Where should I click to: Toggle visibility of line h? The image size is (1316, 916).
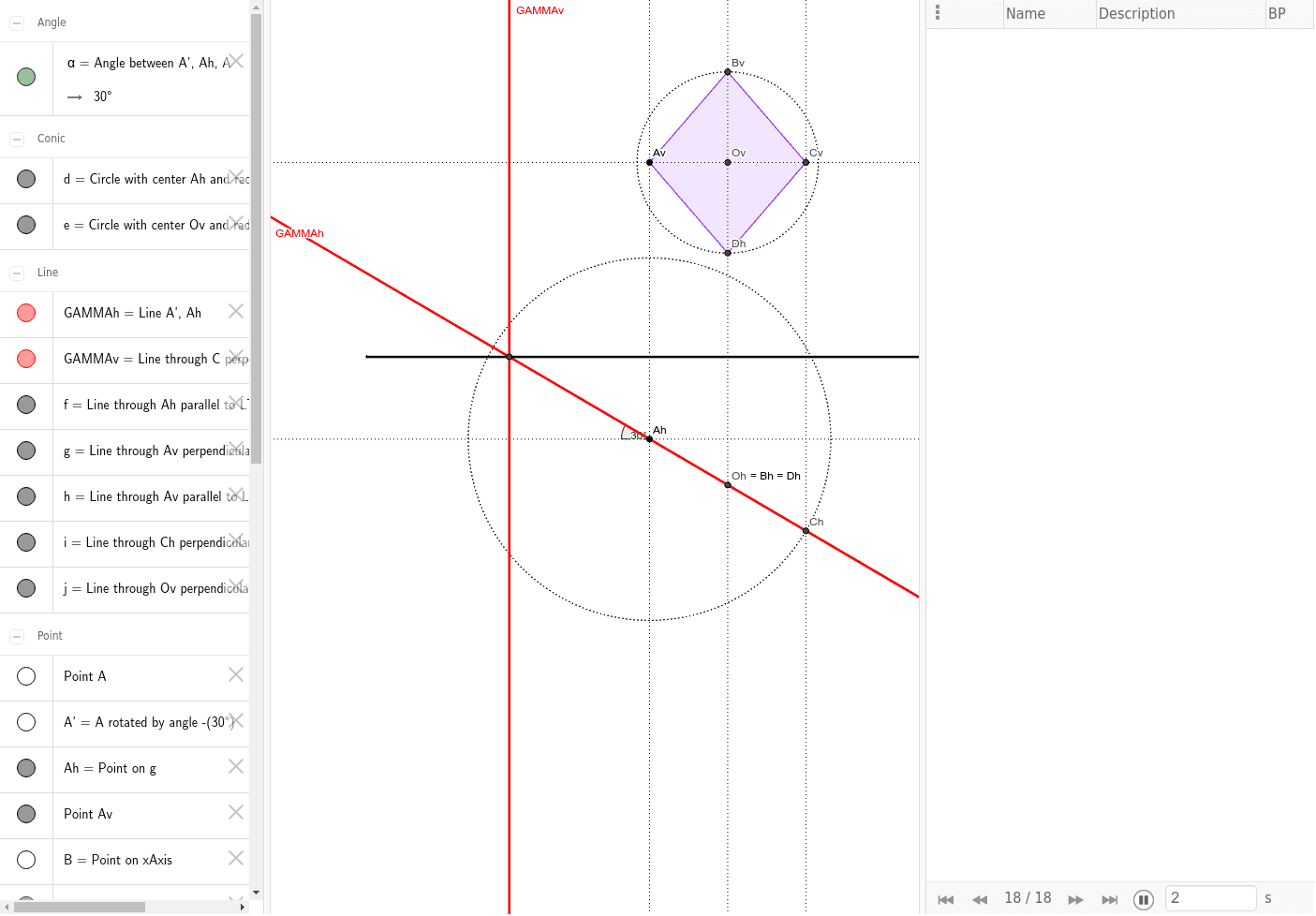point(26,496)
